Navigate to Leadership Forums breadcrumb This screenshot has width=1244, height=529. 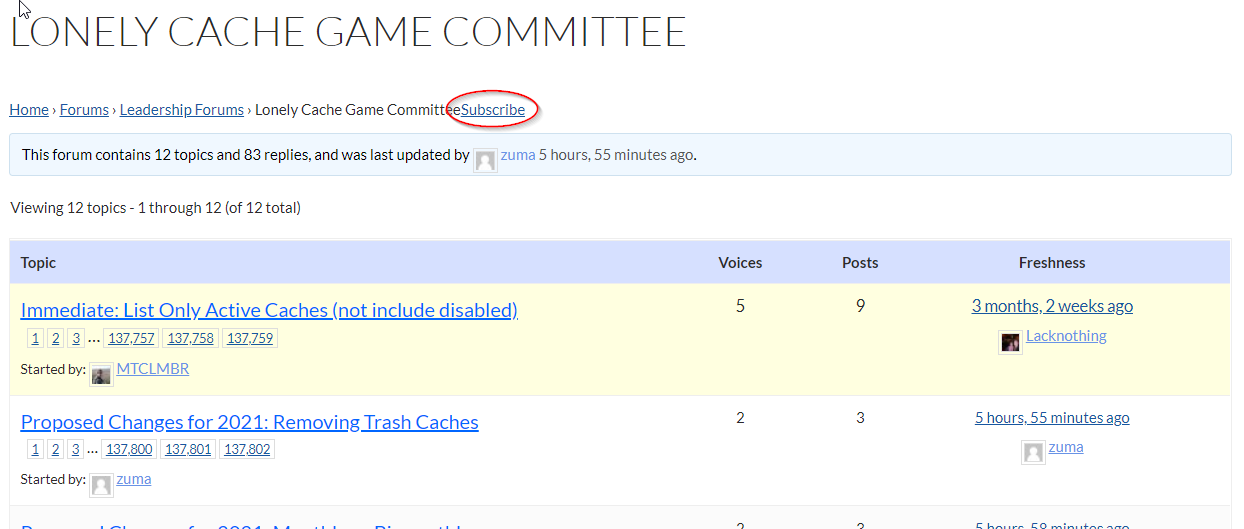coord(182,110)
